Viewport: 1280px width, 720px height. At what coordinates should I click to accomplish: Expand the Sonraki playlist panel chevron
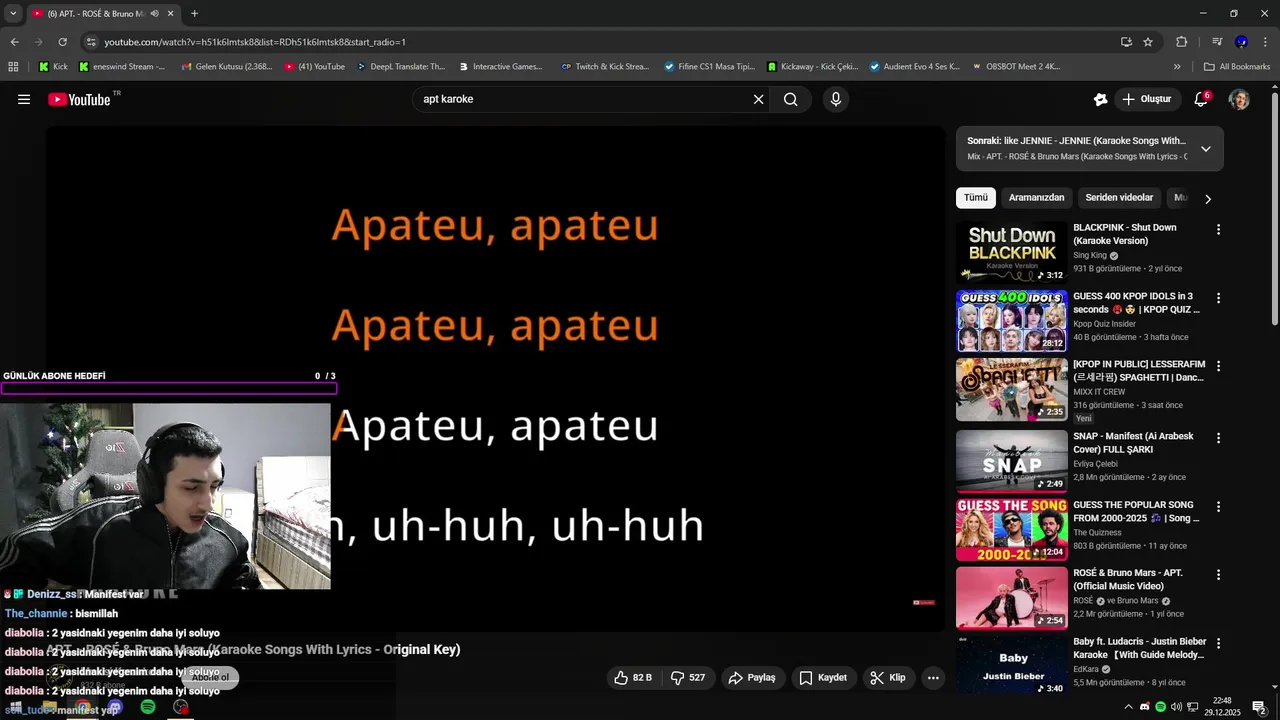[1206, 149]
